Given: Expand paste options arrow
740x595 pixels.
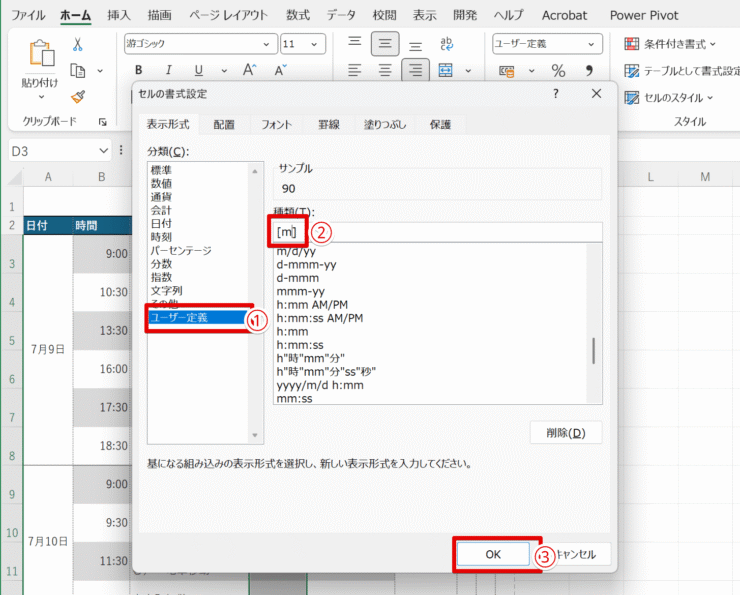Looking at the screenshot, I should point(42,97).
